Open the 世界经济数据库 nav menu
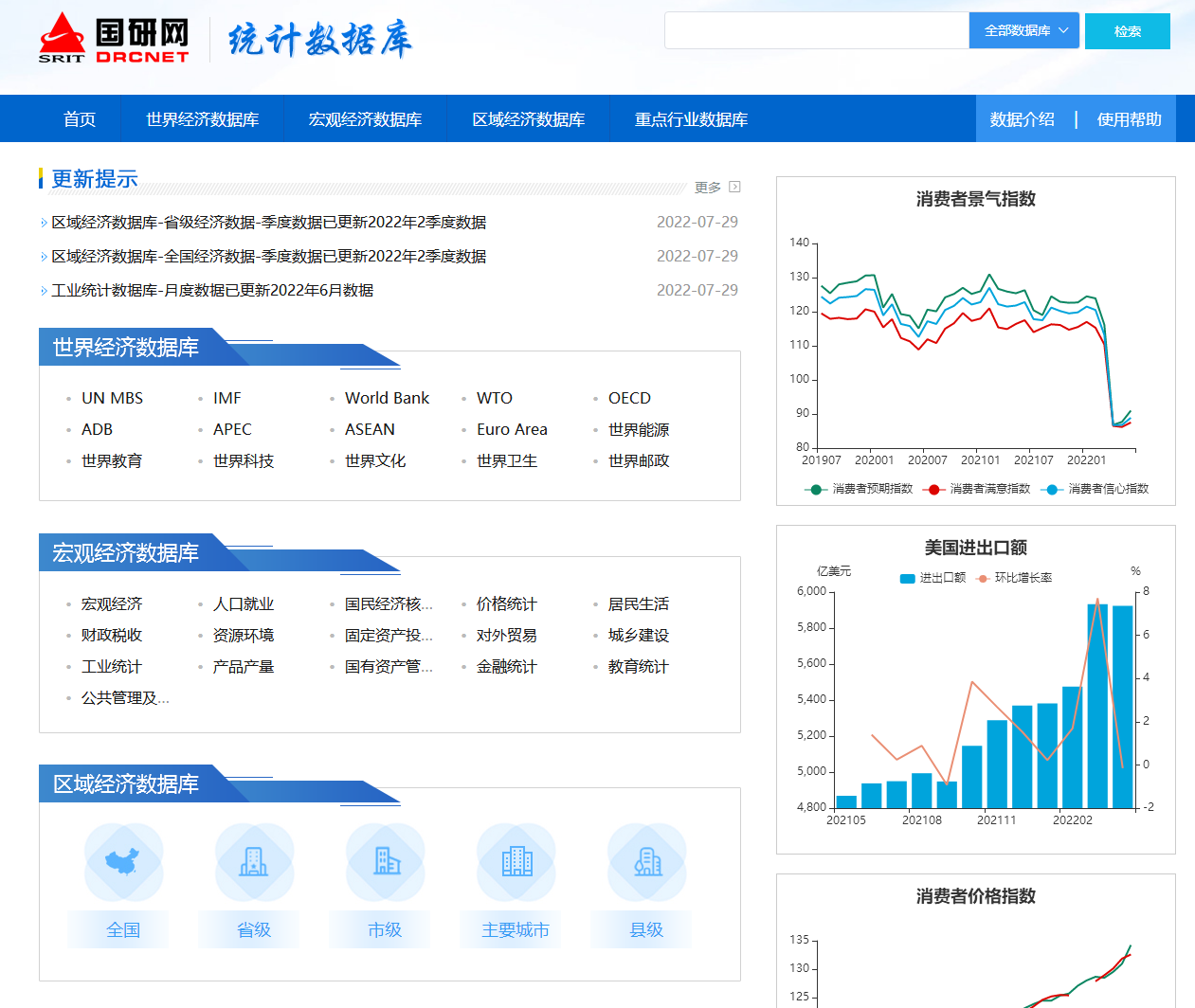 (x=202, y=119)
